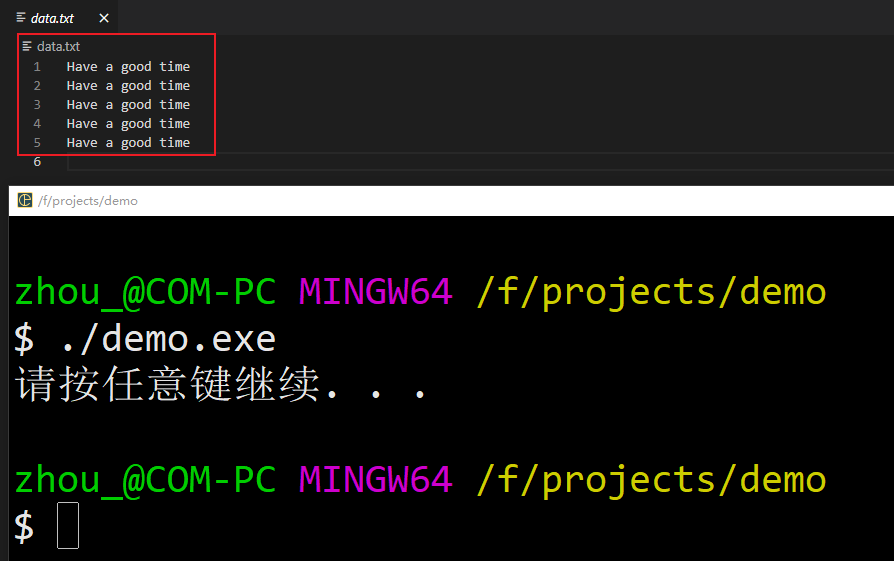Select line number 4 in the editor gutter
The image size is (894, 561).
[x=37, y=124]
